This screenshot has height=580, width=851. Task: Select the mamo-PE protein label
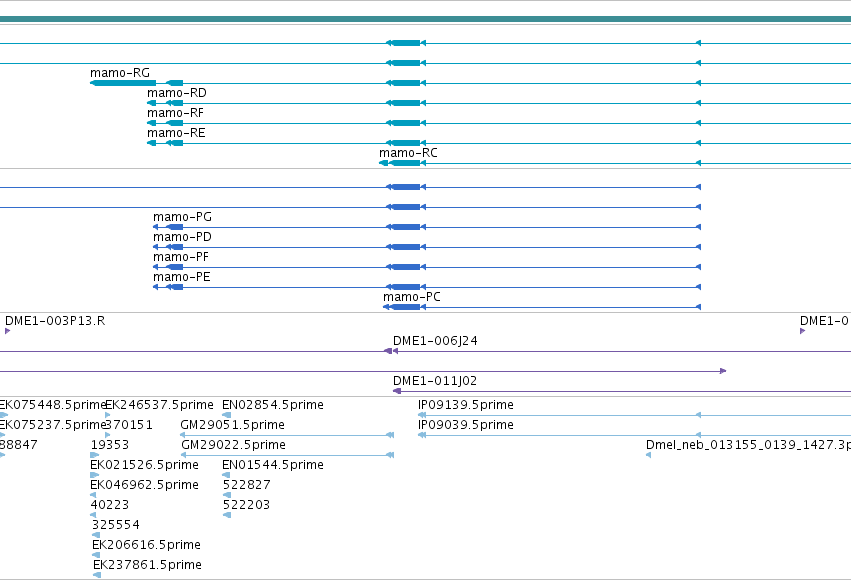(182, 277)
